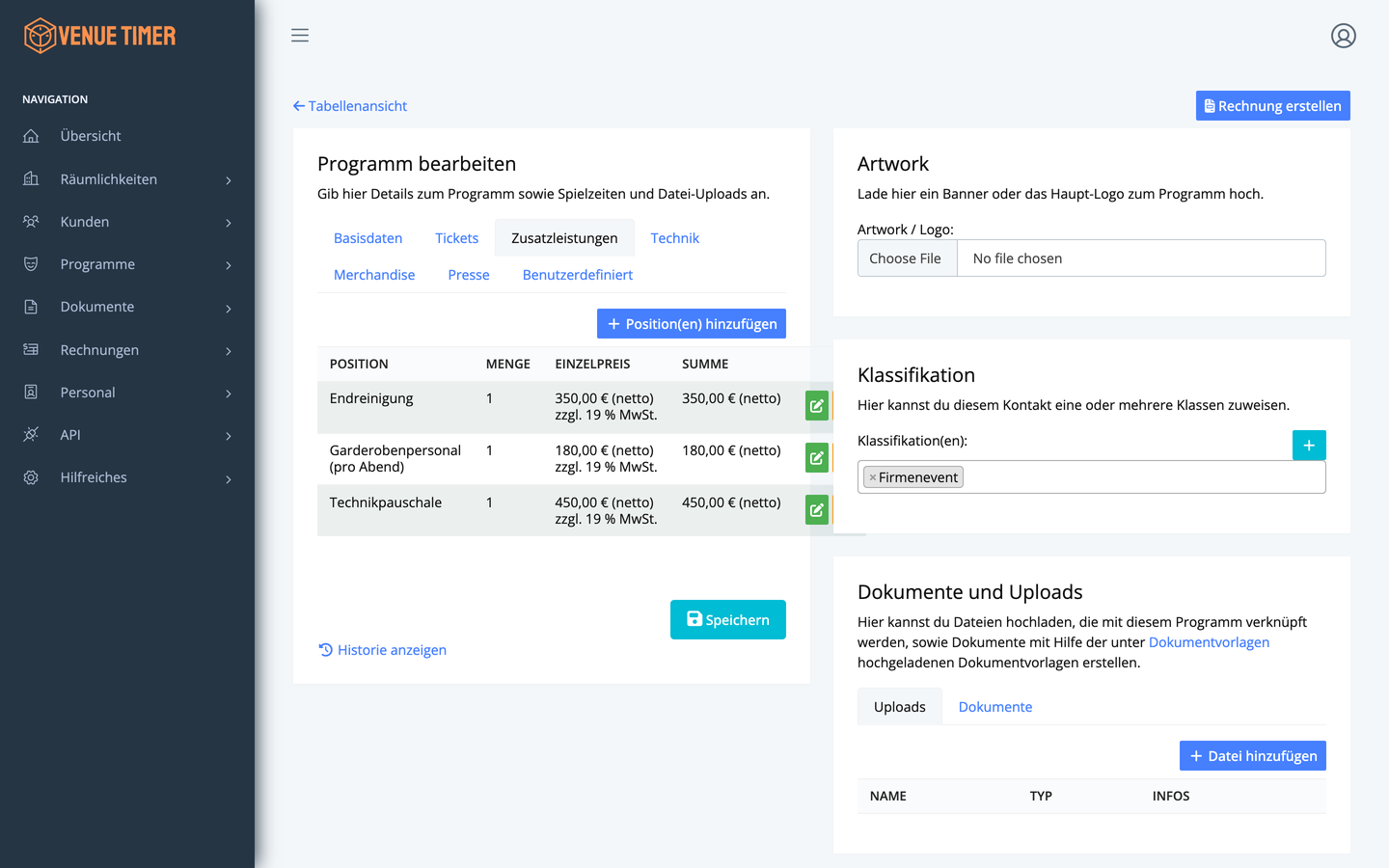Screen dimensions: 1389x868
Task: Expand the Kunden menu chevron
Action: tap(229, 223)
